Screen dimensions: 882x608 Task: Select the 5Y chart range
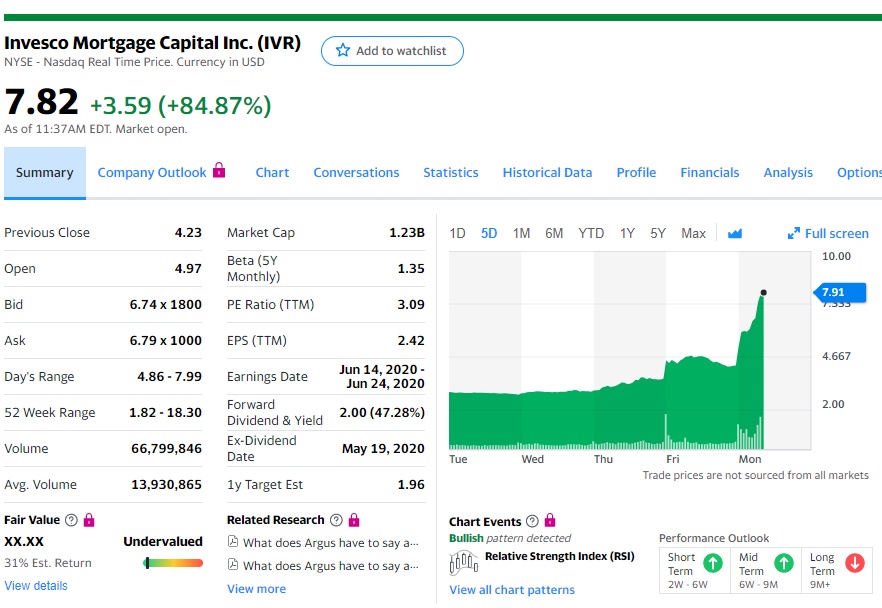click(658, 233)
